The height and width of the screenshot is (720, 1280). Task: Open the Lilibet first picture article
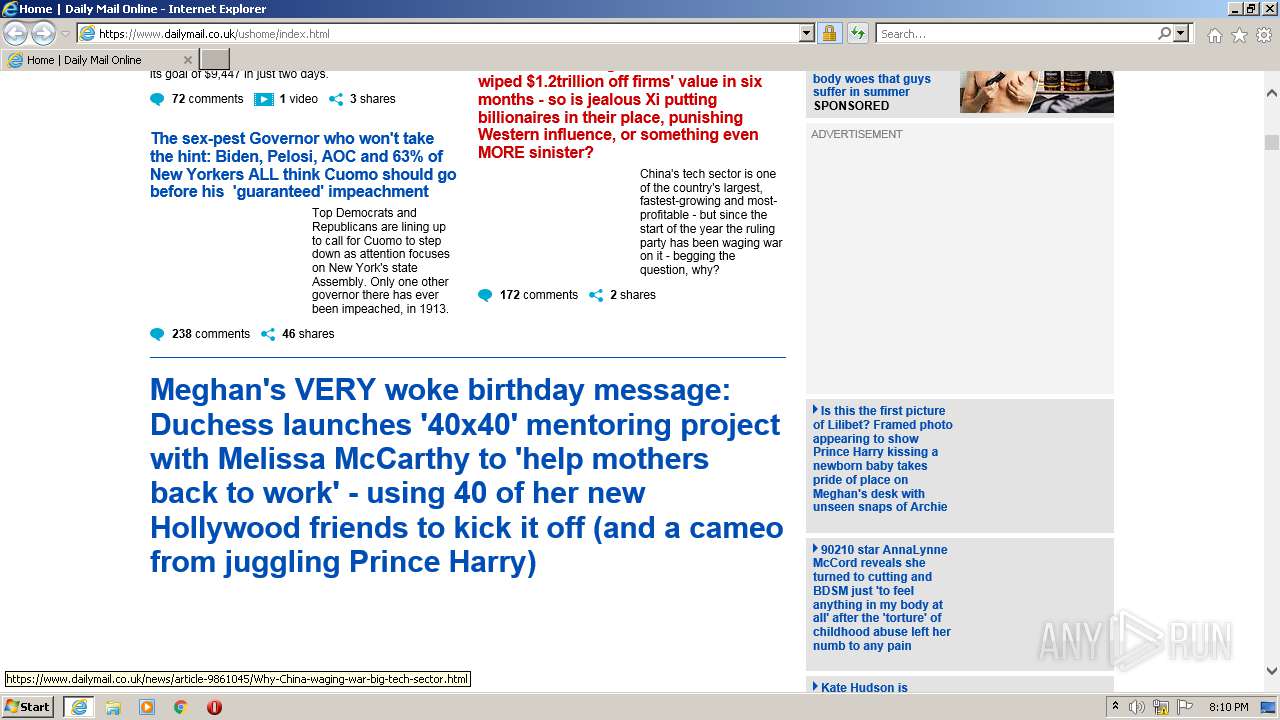(882, 459)
